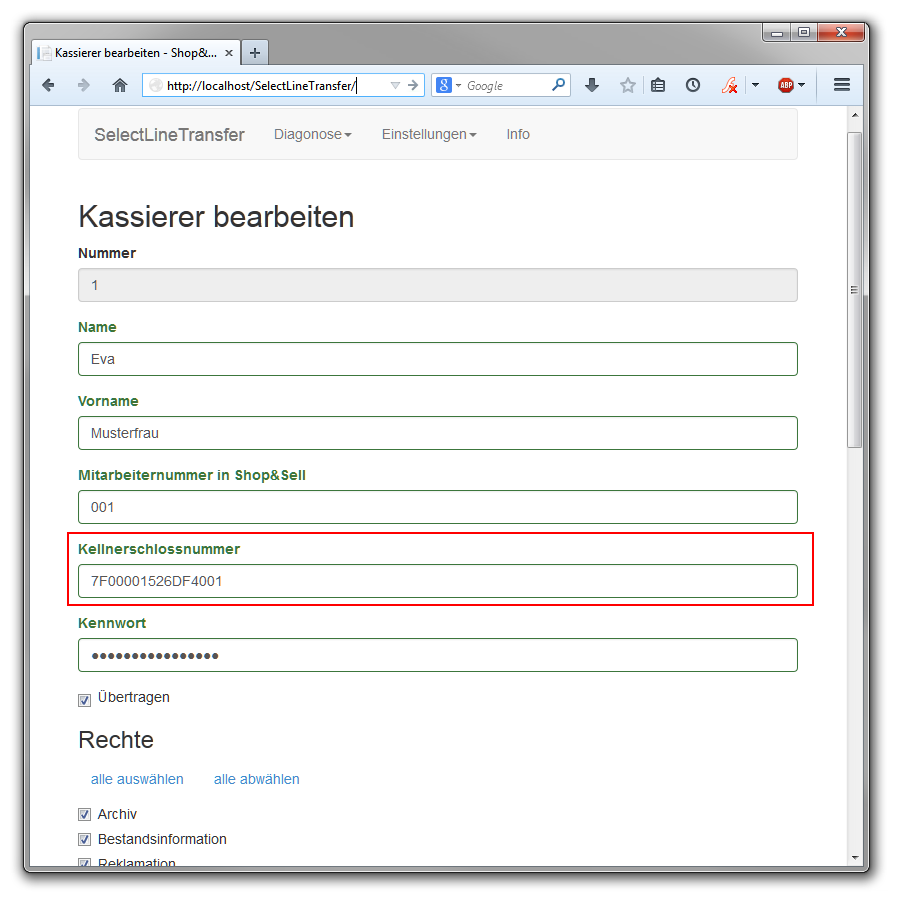Expand the Einstellungen dropdown menu
The height and width of the screenshot is (900, 900).
click(429, 134)
